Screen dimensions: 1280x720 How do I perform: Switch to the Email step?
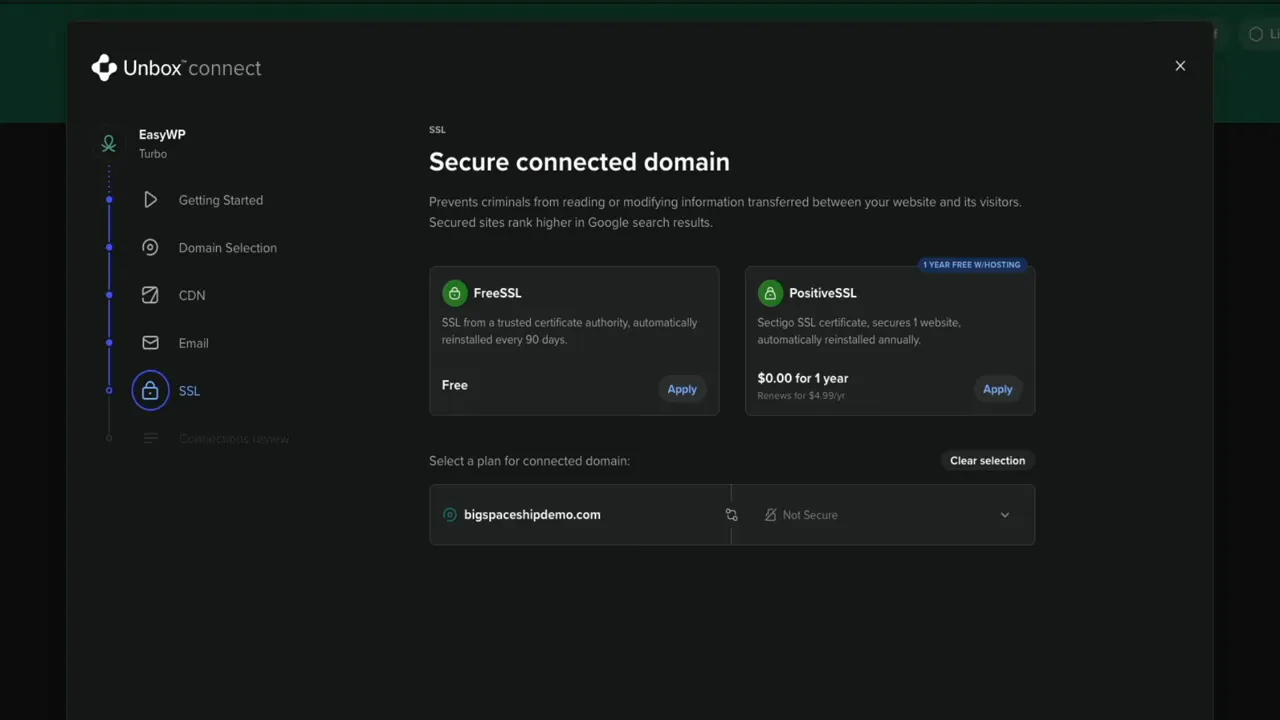click(x=194, y=343)
